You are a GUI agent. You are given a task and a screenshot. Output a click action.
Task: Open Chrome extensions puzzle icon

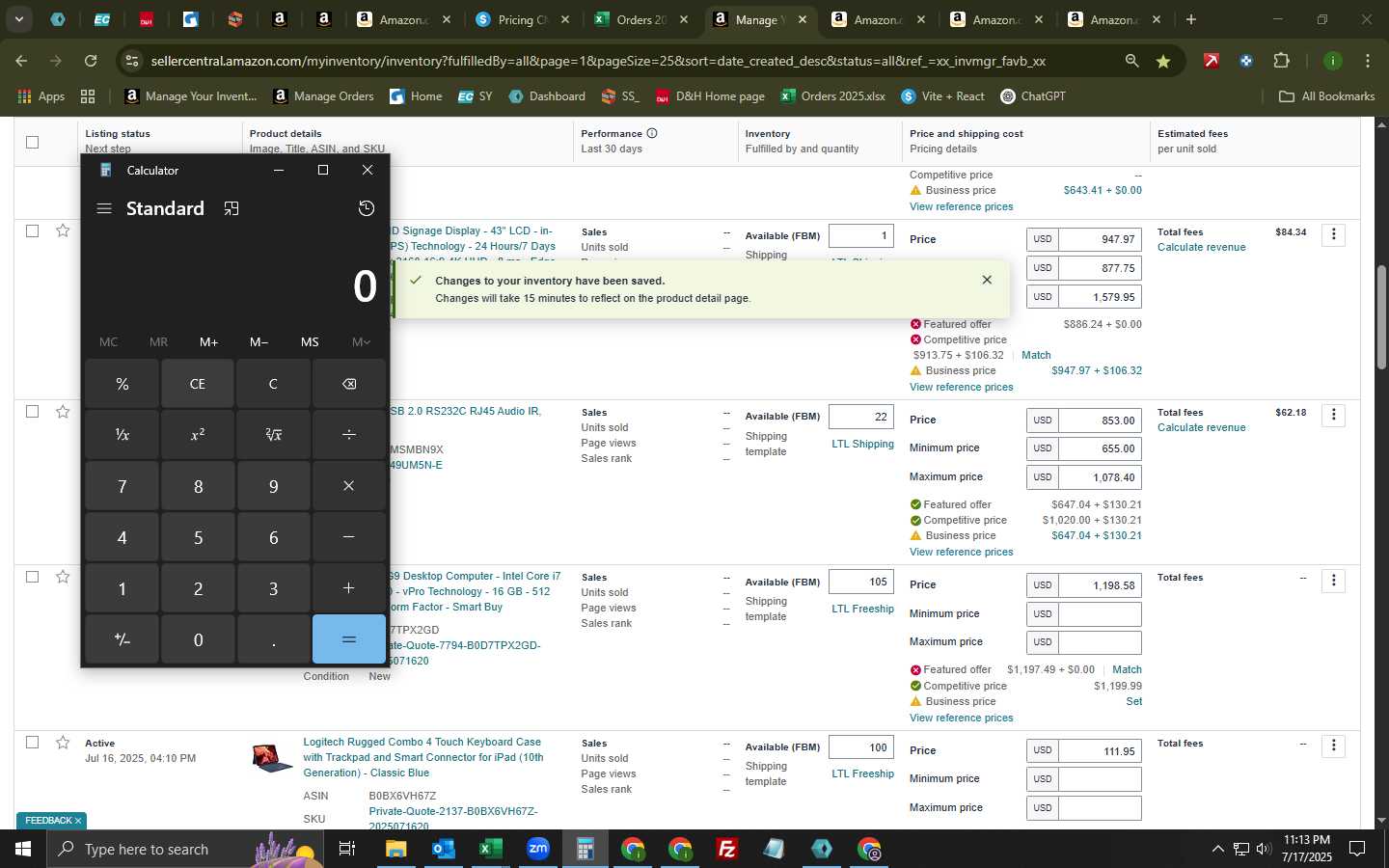[1281, 61]
